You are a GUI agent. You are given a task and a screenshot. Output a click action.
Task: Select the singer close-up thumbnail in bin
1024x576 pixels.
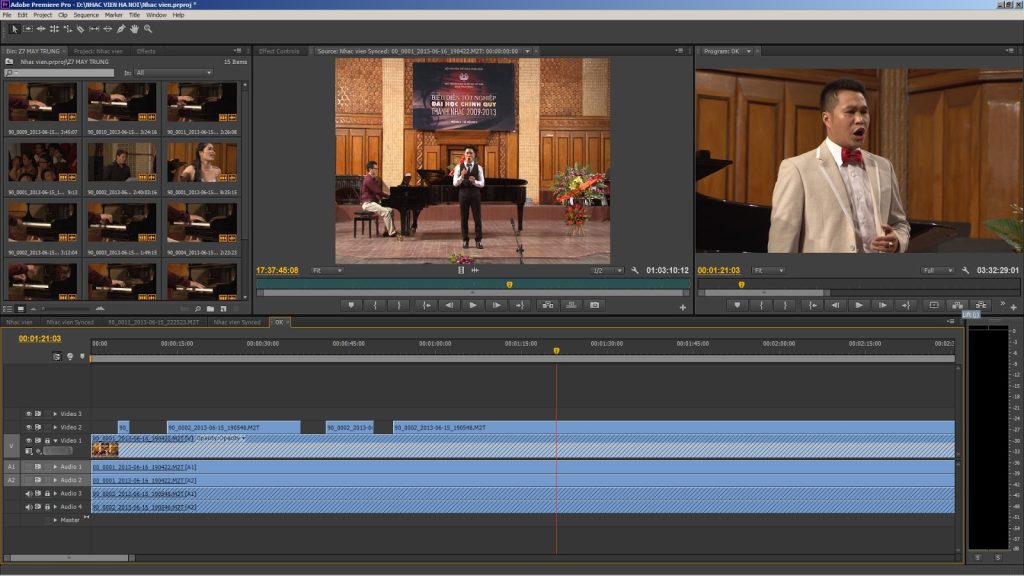click(x=202, y=162)
